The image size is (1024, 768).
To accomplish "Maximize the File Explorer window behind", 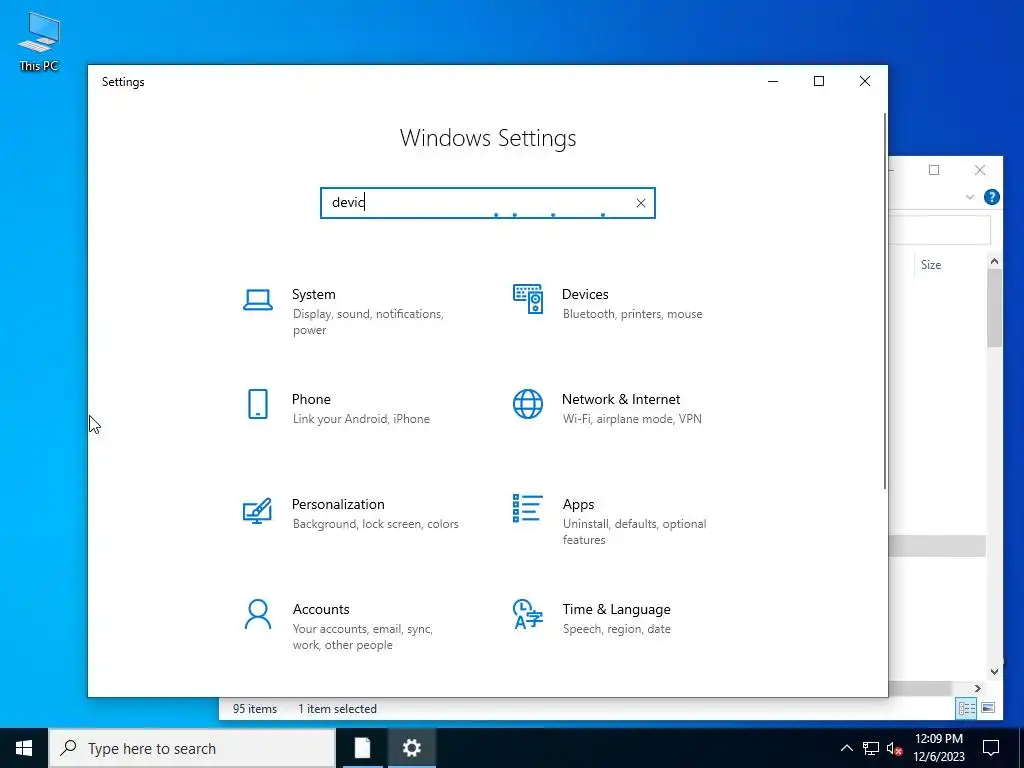I will 934,170.
